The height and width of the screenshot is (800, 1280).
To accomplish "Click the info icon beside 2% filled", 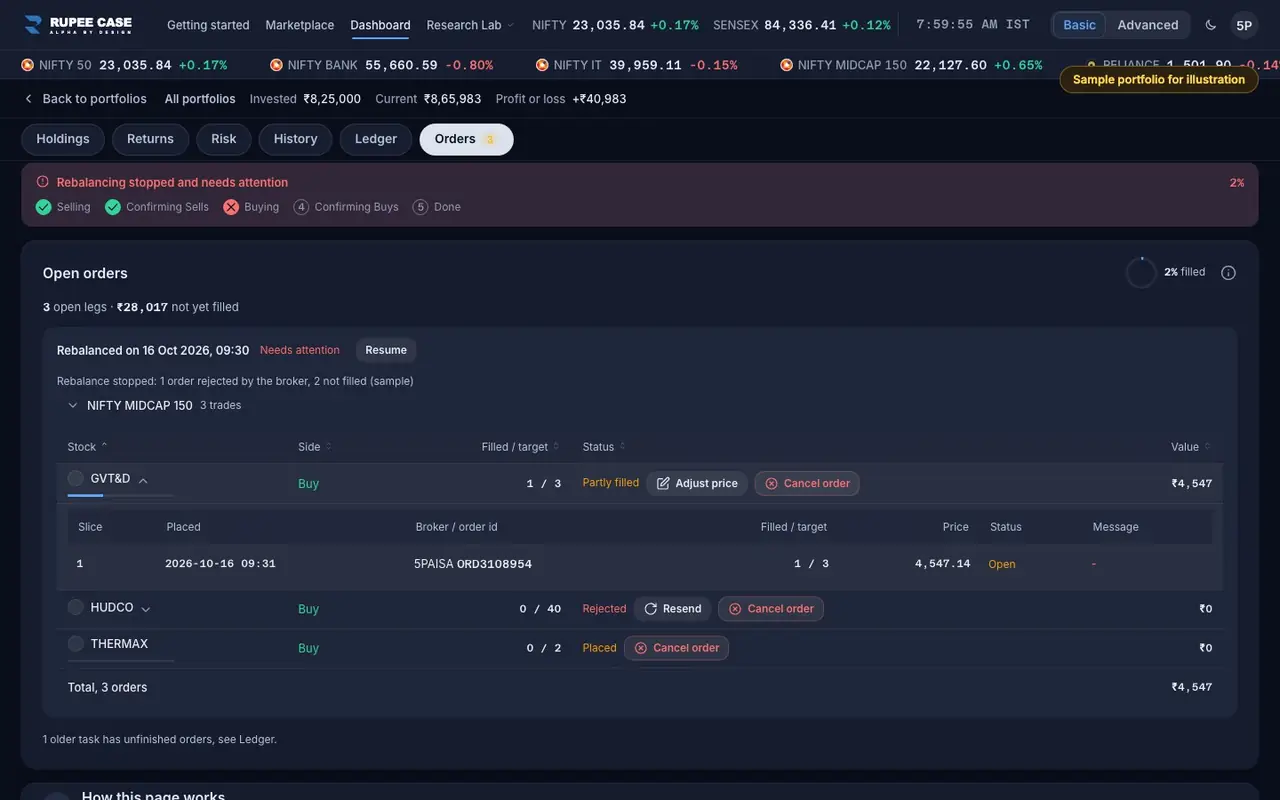I will coord(1228,273).
